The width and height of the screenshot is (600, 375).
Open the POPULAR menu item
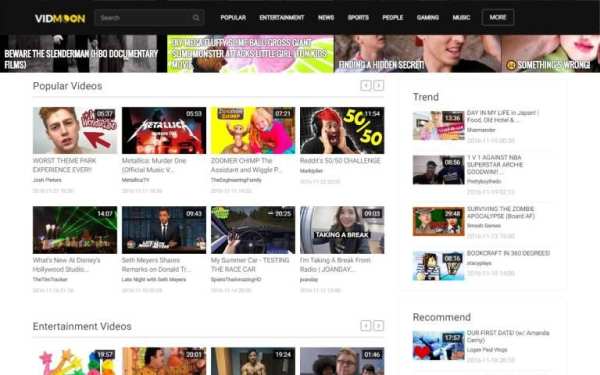233,18
